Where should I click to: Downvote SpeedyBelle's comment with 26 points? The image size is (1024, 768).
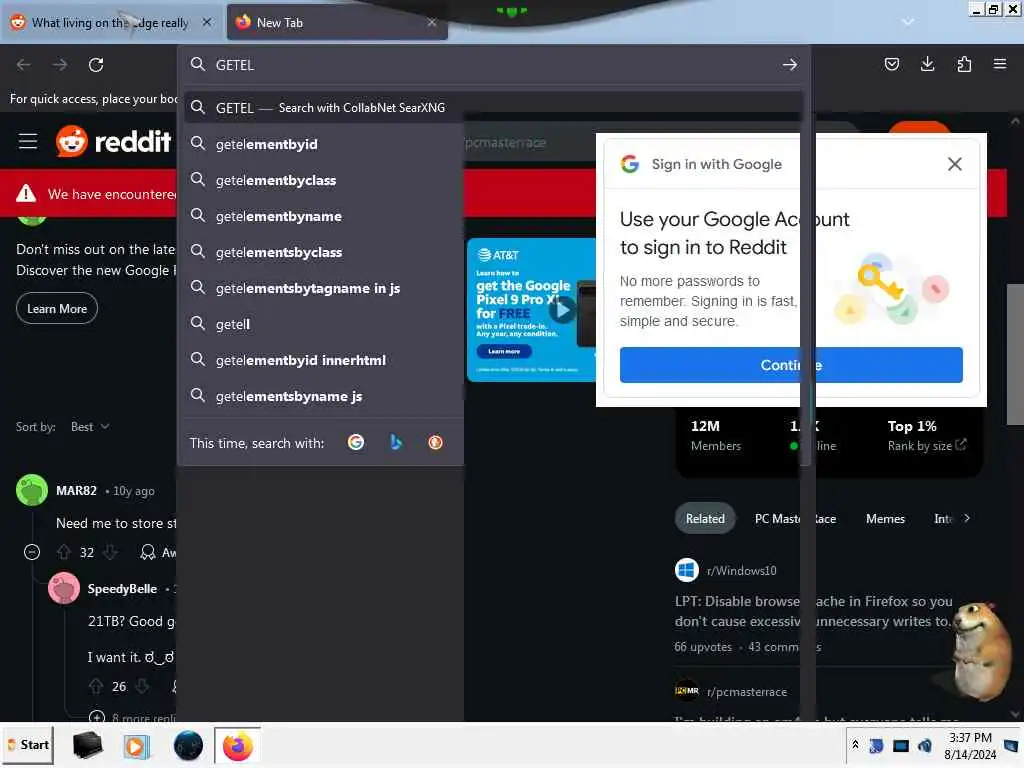[142, 686]
